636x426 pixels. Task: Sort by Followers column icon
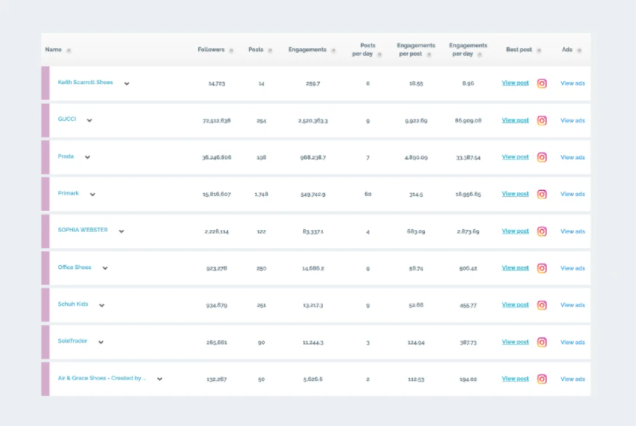point(231,50)
